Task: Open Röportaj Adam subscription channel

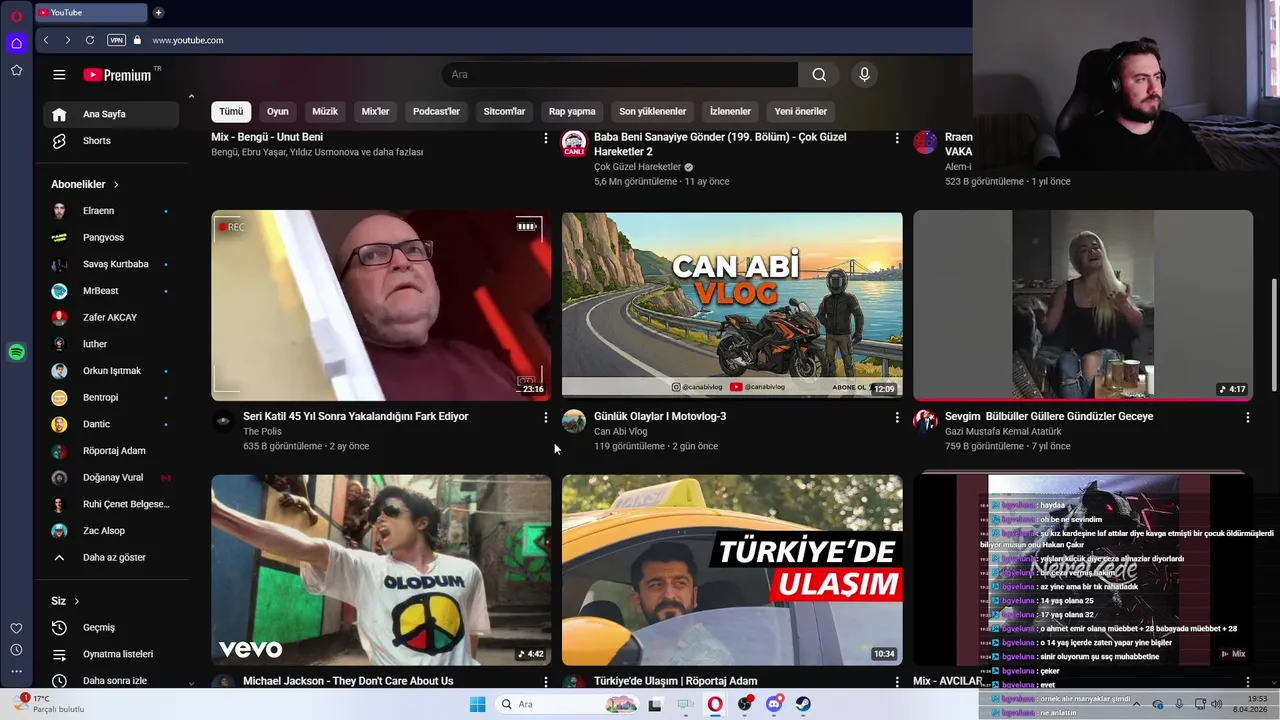Action: coord(111,451)
